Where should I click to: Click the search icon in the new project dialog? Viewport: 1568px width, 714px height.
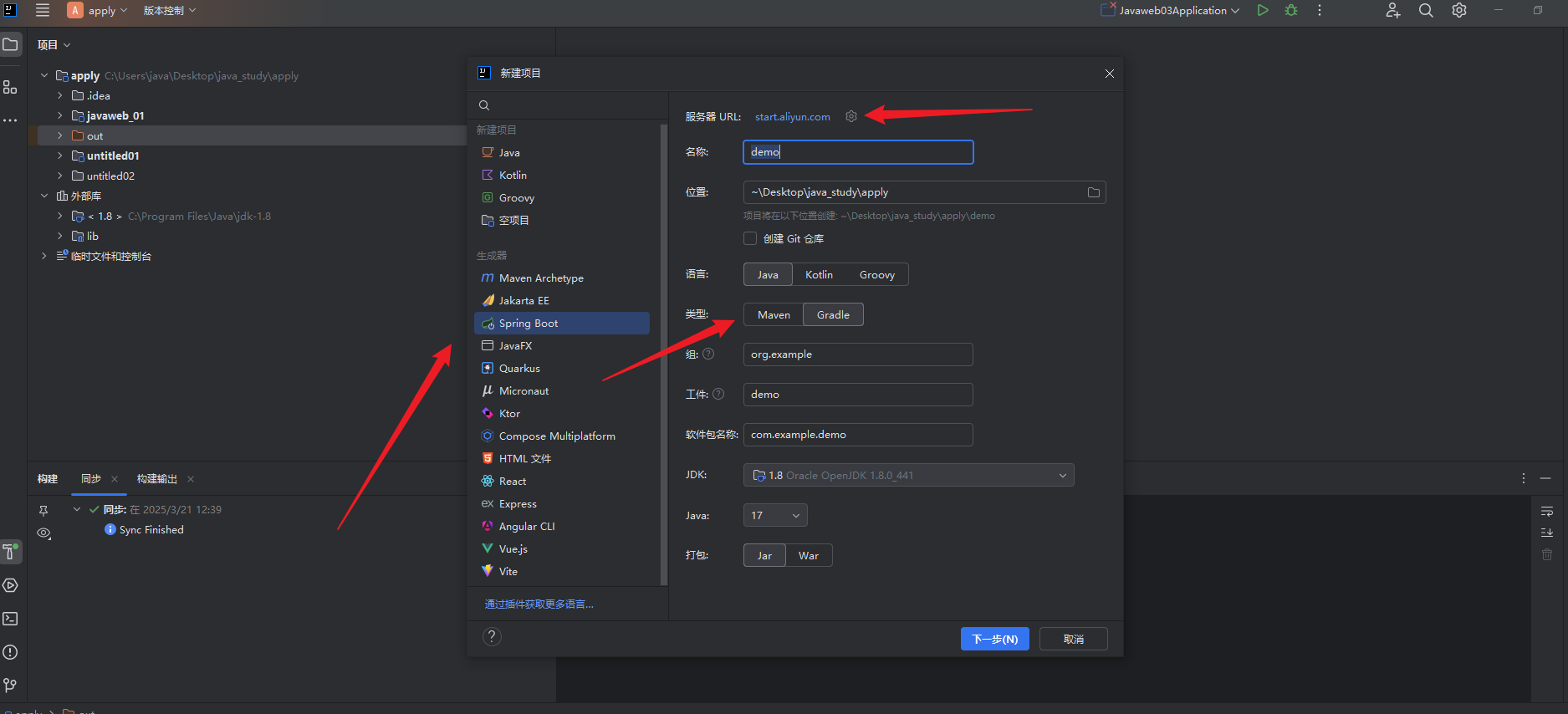[484, 105]
